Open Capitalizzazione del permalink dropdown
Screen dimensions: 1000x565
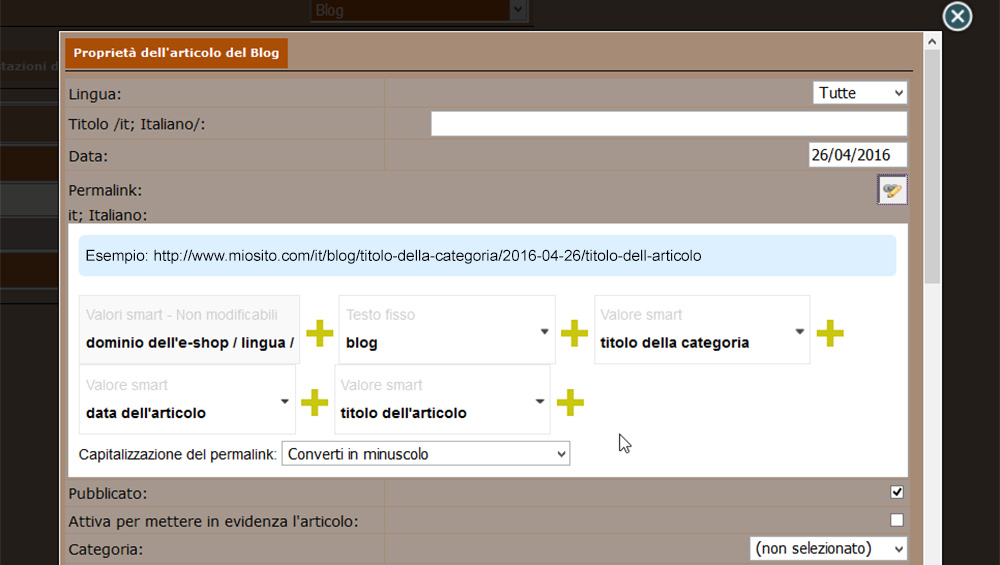click(425, 454)
